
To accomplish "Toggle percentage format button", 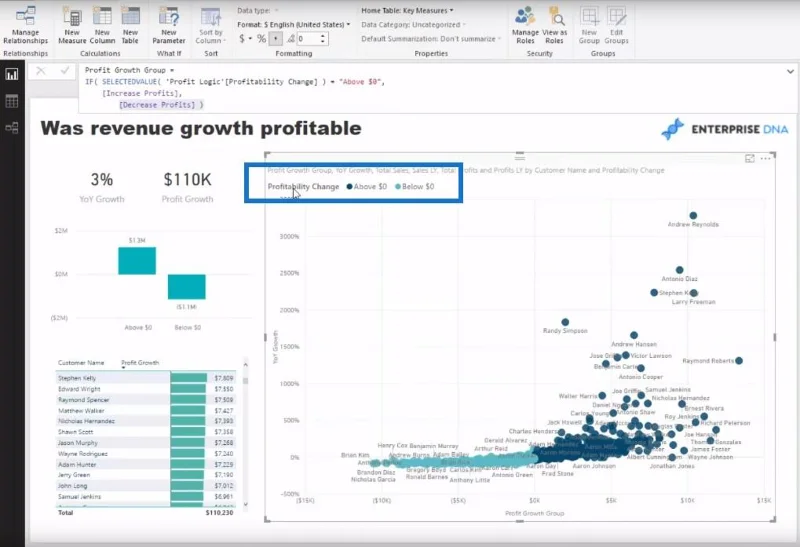I will click(261, 39).
